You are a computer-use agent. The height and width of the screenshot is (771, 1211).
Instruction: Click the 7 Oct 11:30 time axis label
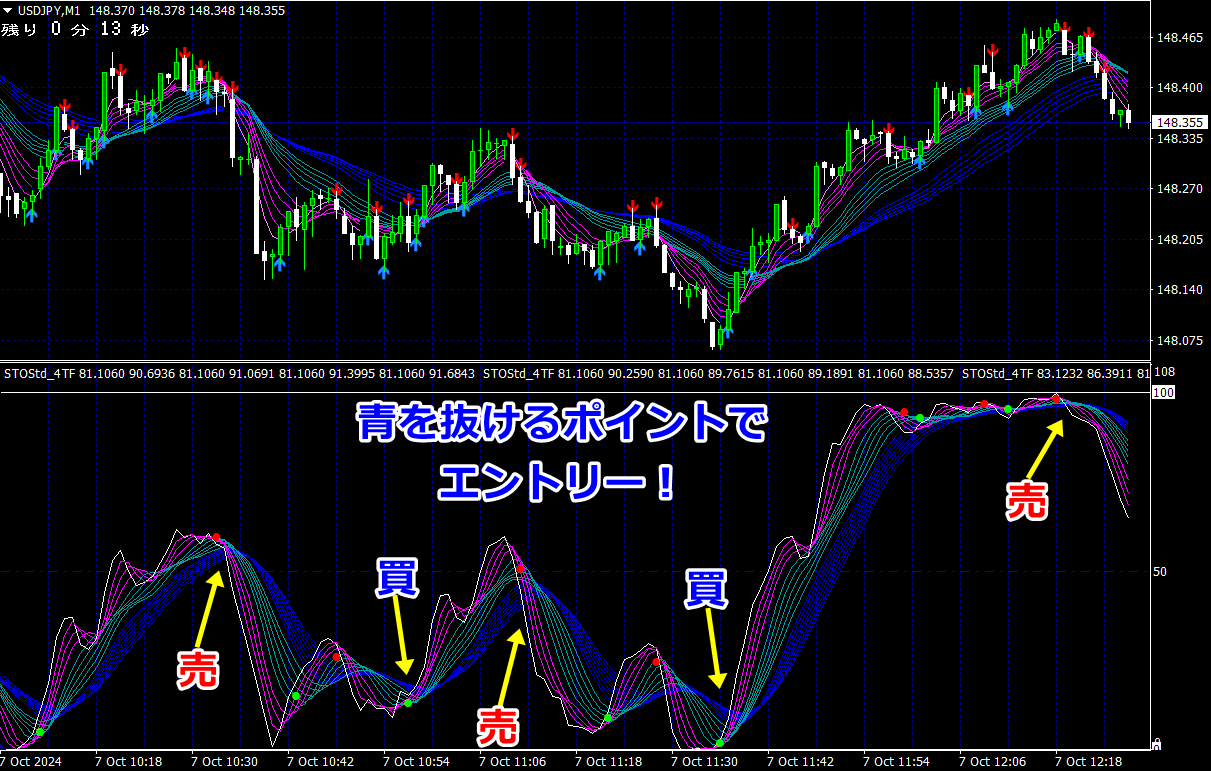705,762
